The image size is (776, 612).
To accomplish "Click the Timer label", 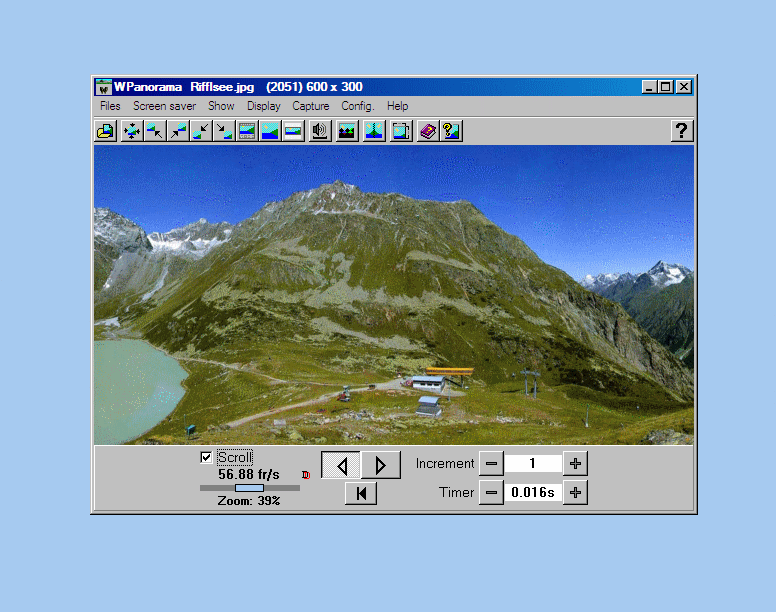I will point(456,492).
